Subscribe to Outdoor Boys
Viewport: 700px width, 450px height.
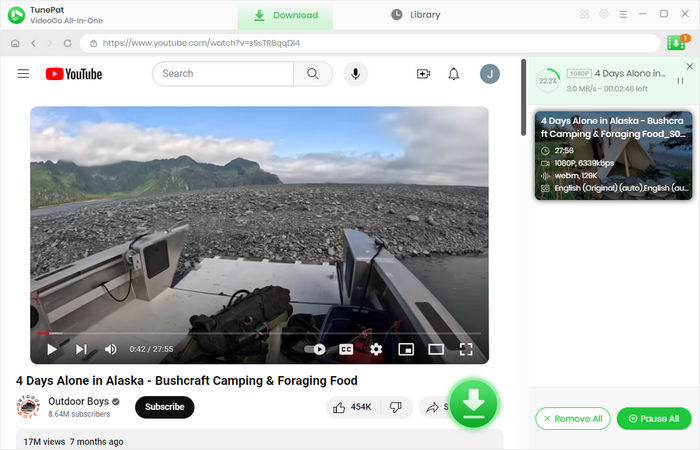164,407
